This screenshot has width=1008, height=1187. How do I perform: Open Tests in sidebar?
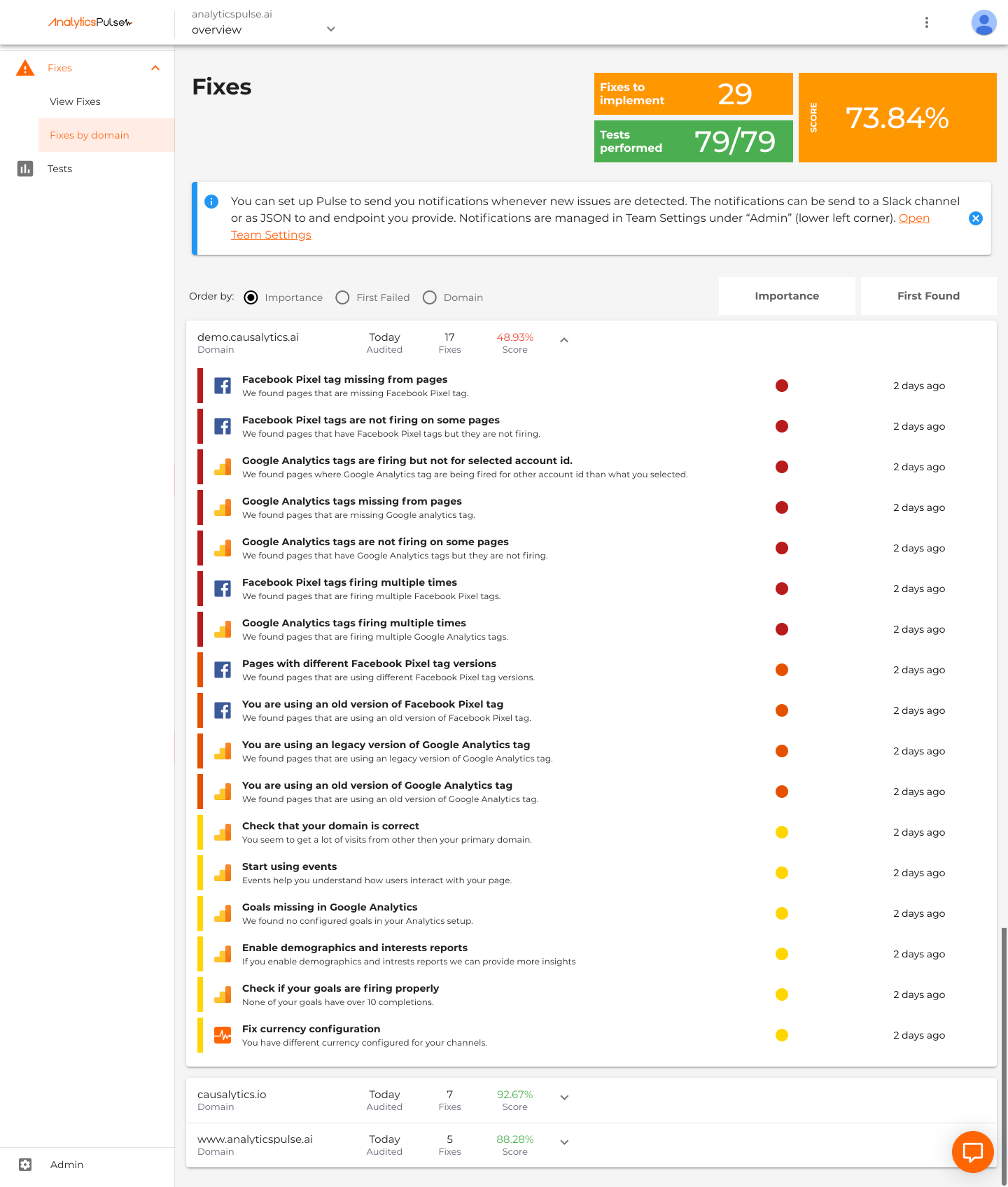(59, 169)
